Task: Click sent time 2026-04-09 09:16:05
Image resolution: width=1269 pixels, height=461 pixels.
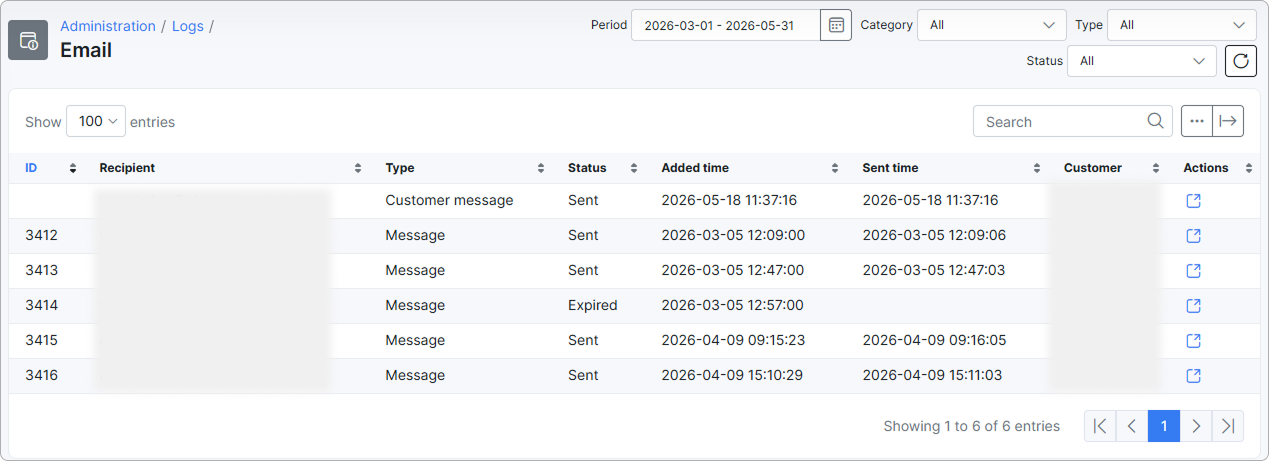Action: pos(934,340)
